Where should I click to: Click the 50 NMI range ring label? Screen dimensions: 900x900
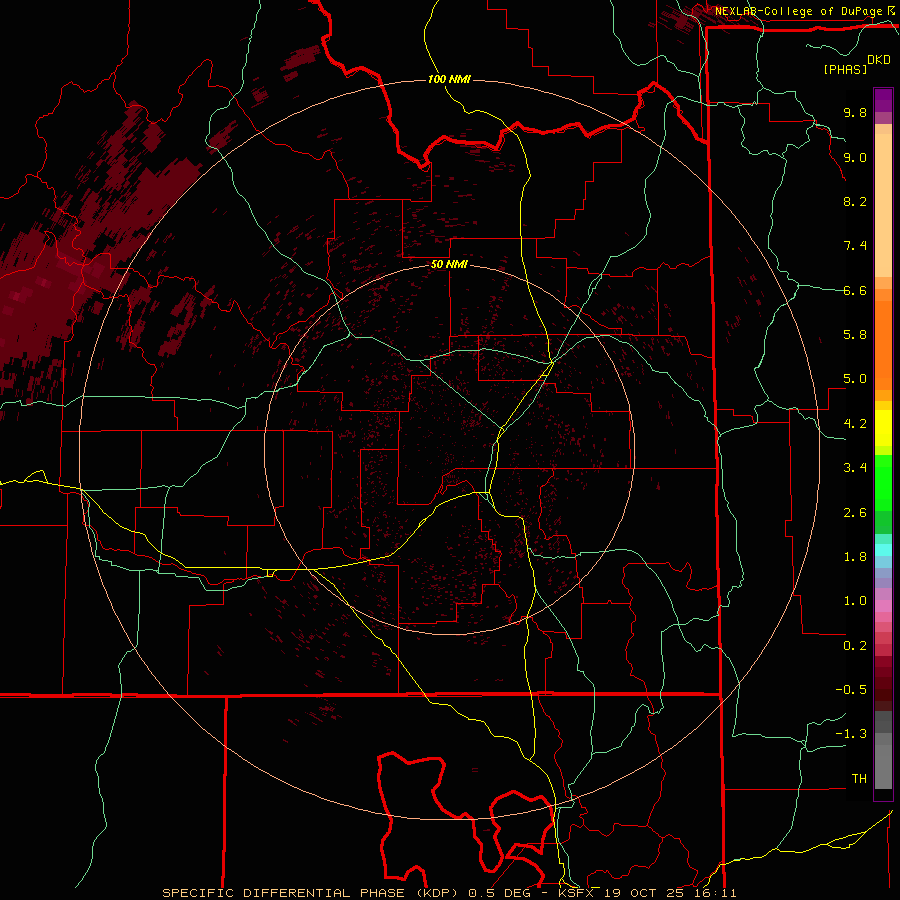tap(449, 264)
